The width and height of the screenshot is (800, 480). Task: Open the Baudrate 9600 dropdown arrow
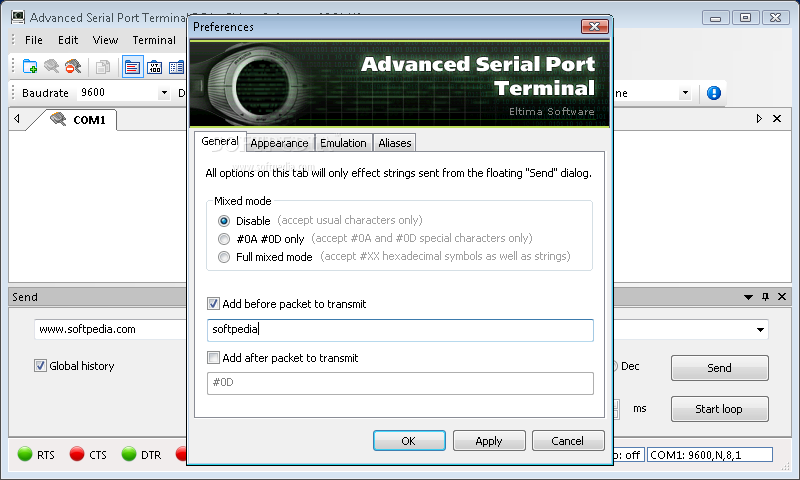tap(164, 93)
